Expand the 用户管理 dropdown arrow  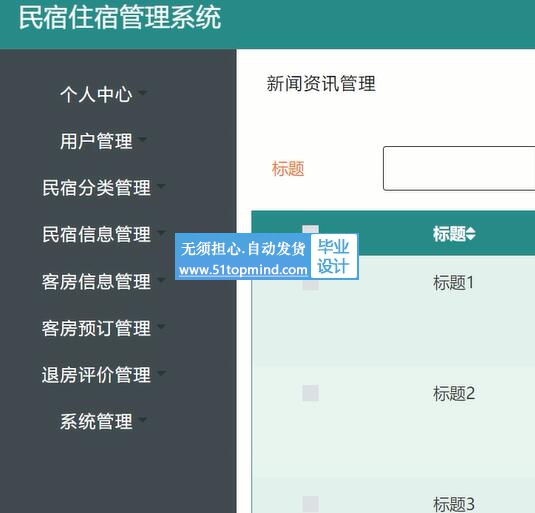click(x=143, y=139)
